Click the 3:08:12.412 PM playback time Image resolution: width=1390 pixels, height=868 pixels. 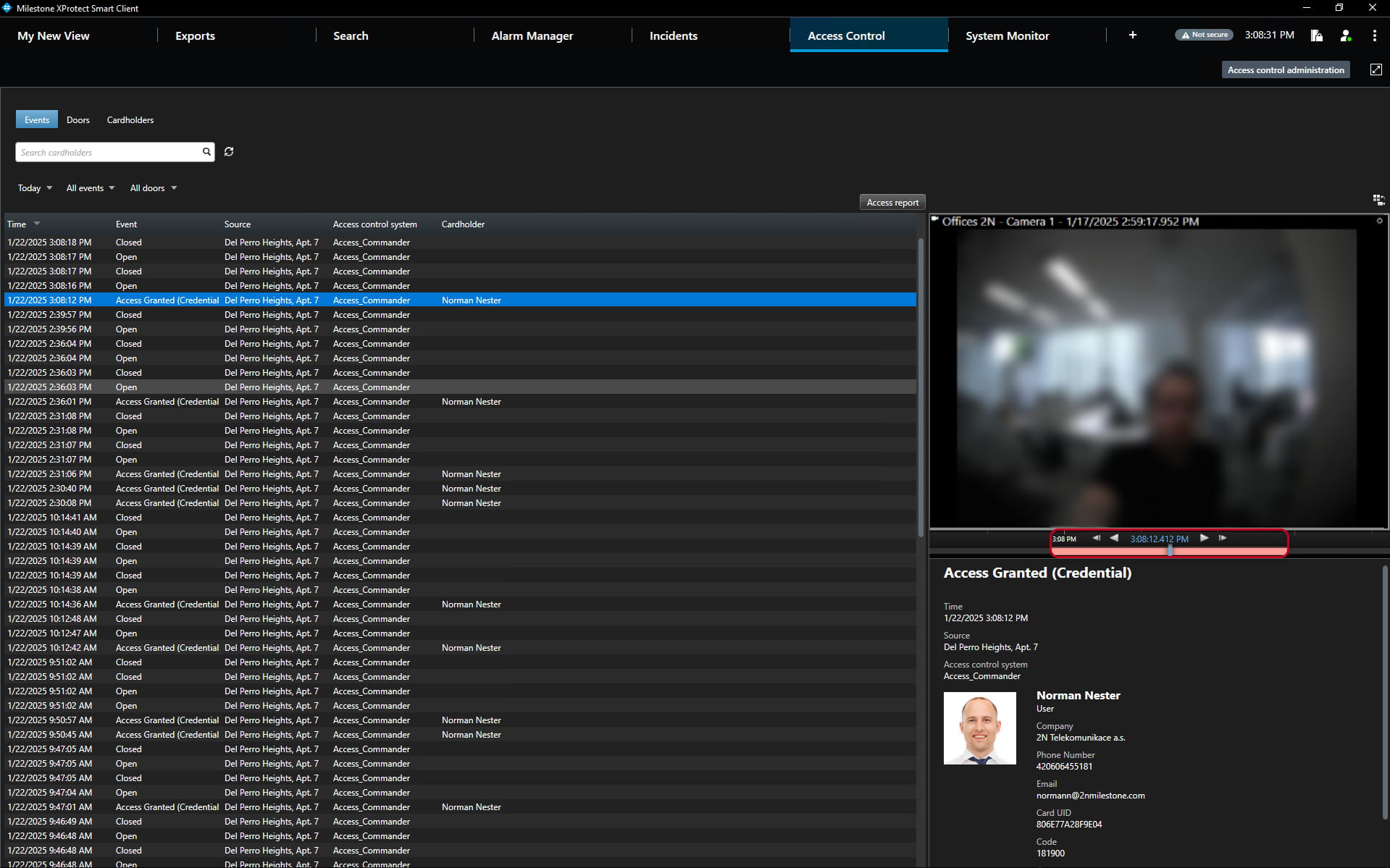(x=1159, y=539)
